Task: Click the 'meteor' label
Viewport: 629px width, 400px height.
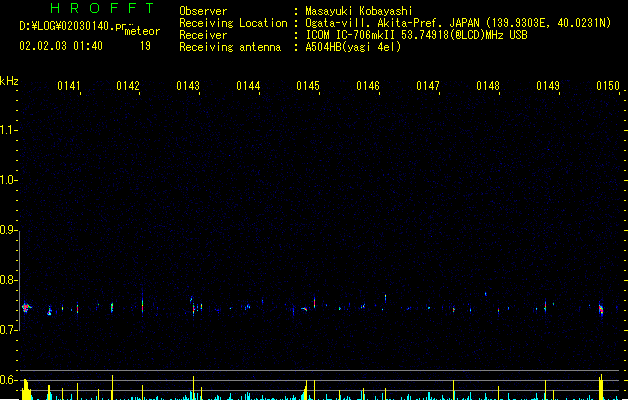Action: pyautogui.click(x=142, y=31)
